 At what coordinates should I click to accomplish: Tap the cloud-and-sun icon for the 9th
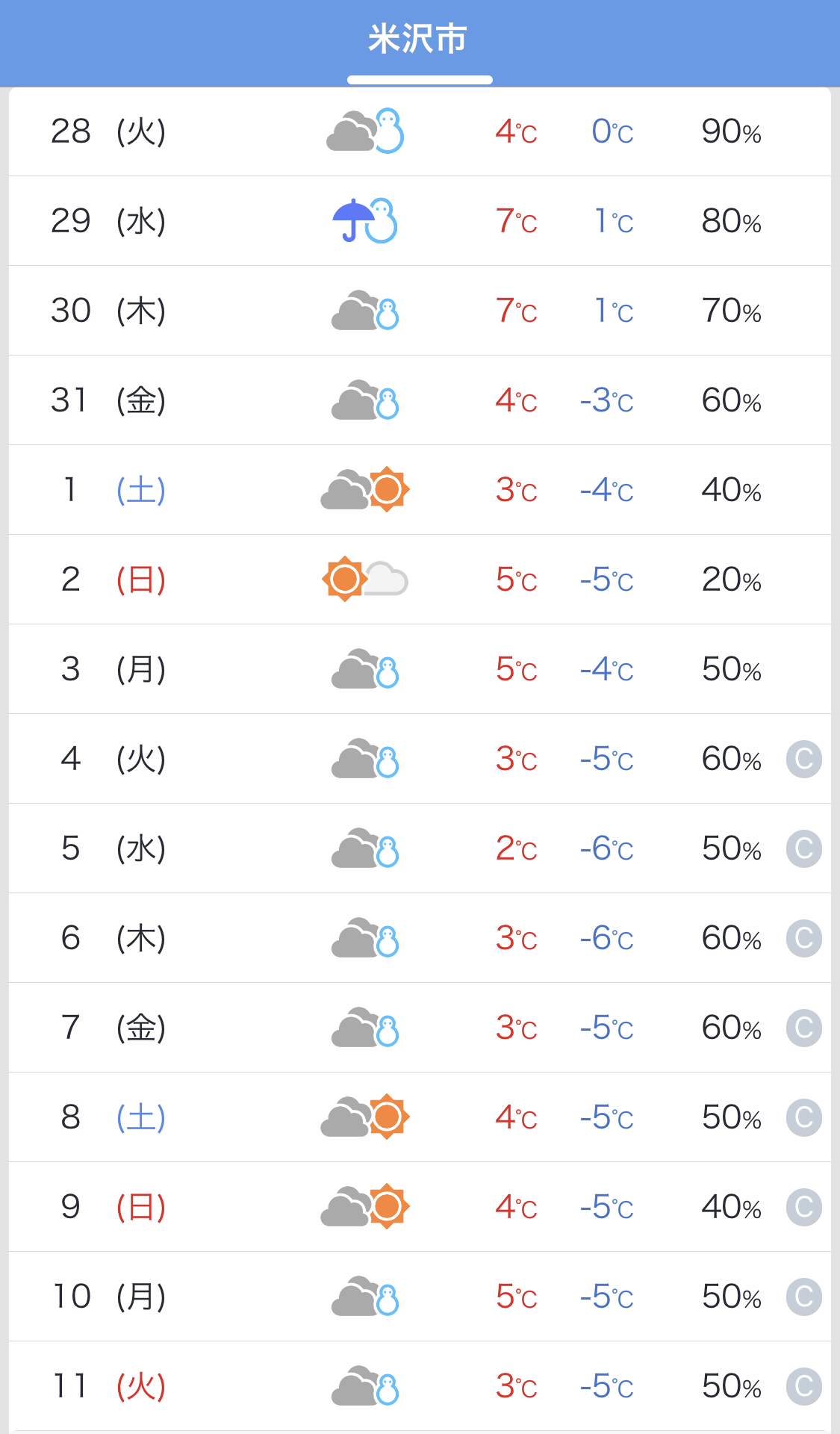pos(365,1207)
